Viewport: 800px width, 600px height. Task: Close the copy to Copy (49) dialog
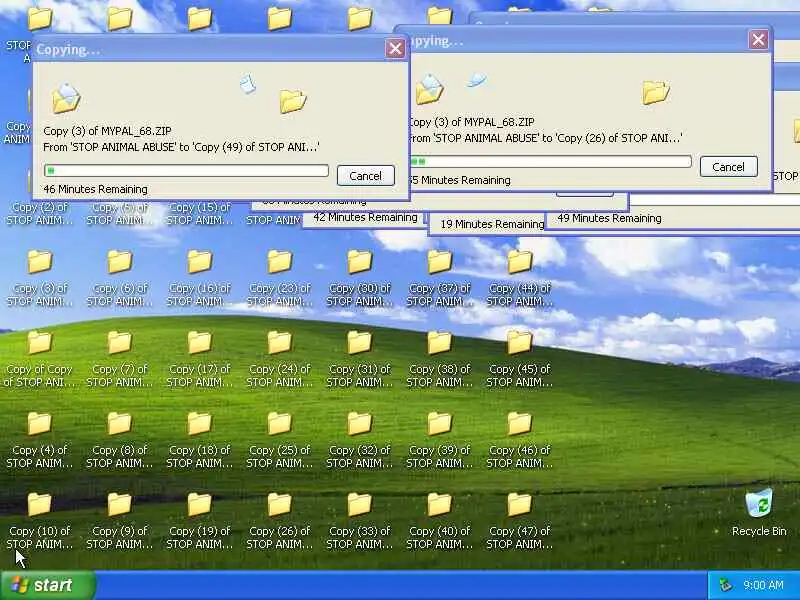[x=395, y=48]
